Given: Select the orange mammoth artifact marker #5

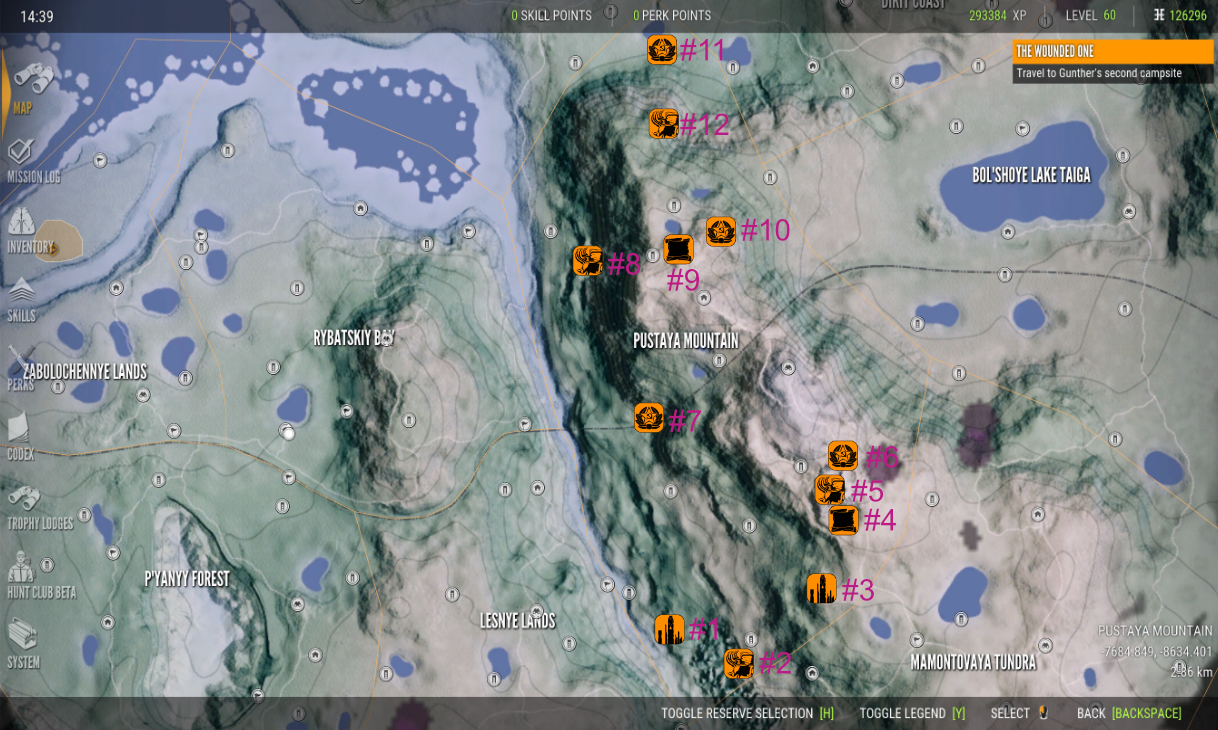Looking at the screenshot, I should coord(830,490).
